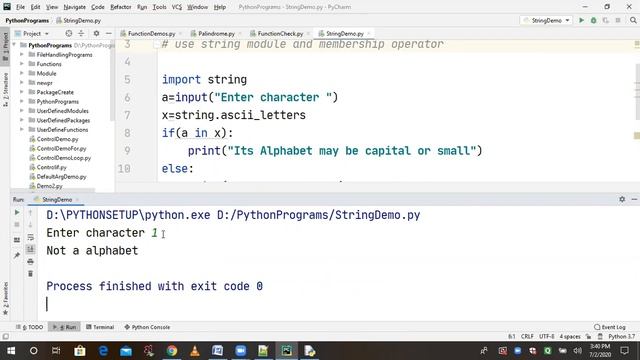Click the down-arrow stack trace icon
Viewport: 640px width, 360px height.
click(x=30, y=225)
